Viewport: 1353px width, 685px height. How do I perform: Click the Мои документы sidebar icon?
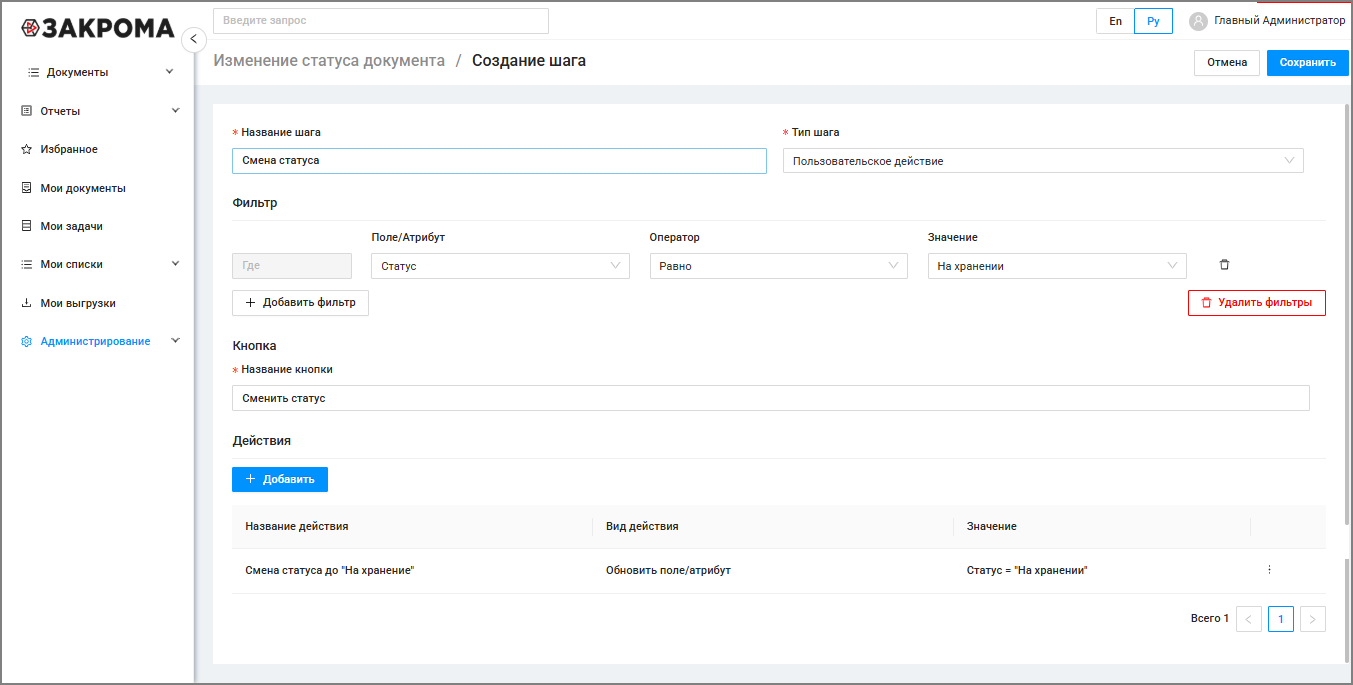click(x=27, y=188)
